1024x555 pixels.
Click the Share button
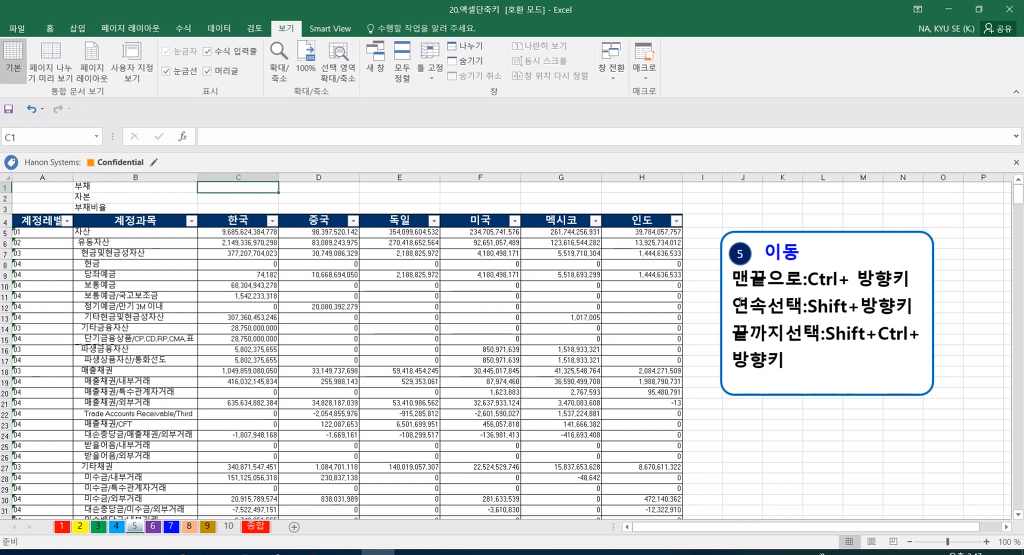[997, 29]
